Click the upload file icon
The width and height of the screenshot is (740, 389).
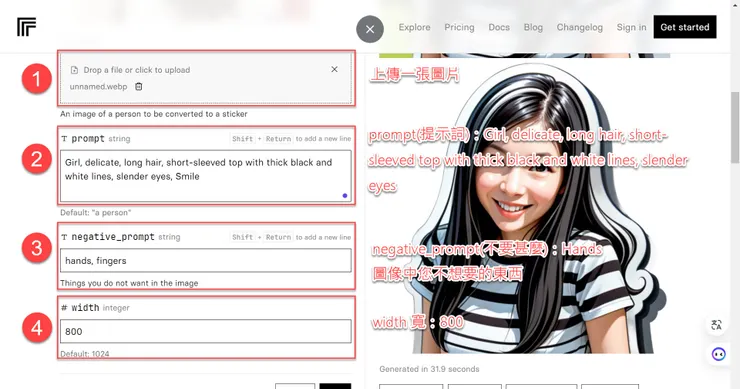tap(74, 70)
